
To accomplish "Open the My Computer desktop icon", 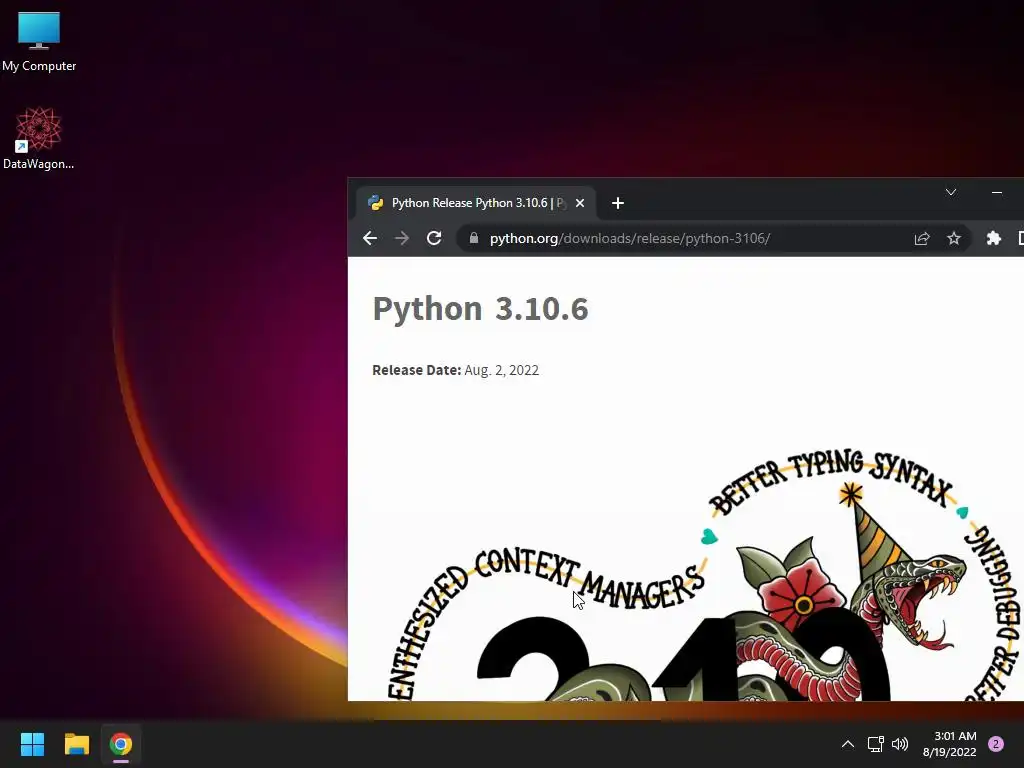I will [x=39, y=40].
